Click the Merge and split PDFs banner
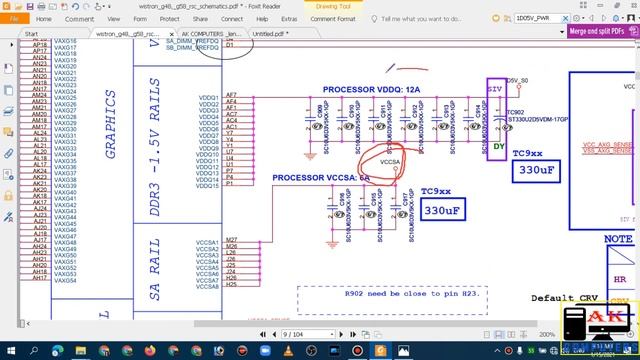The height and width of the screenshot is (360, 640). click(603, 31)
